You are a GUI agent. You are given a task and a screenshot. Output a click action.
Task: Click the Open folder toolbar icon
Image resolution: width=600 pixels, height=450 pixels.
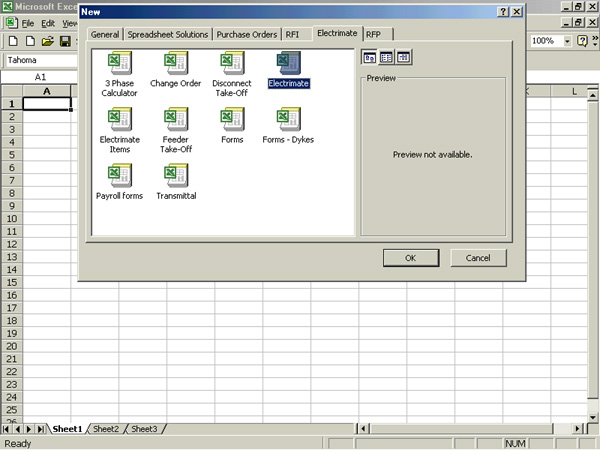48,41
